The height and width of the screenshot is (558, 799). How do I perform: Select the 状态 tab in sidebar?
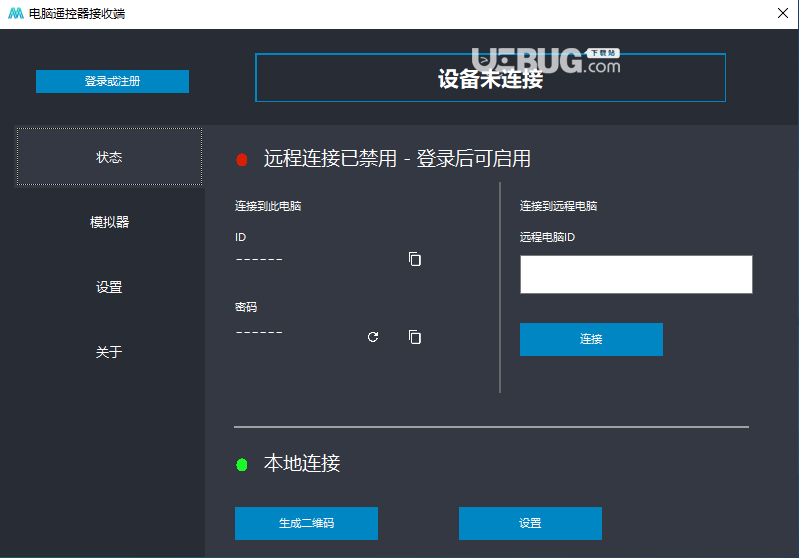point(109,157)
